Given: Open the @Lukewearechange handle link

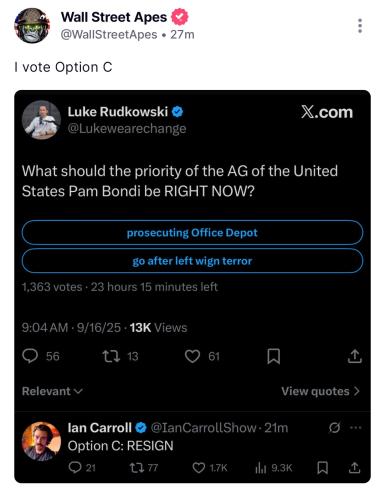Looking at the screenshot, I should pyautogui.click(x=127, y=128).
